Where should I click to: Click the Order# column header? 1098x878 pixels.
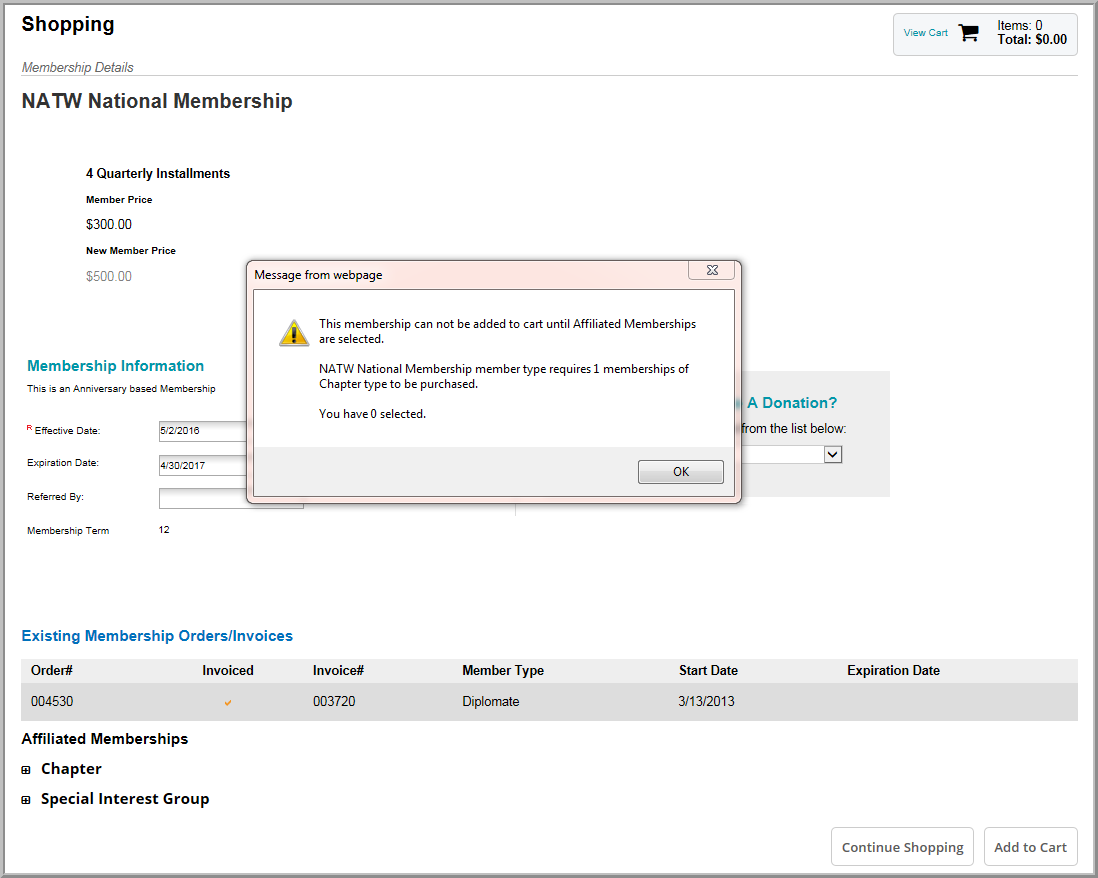[52, 671]
